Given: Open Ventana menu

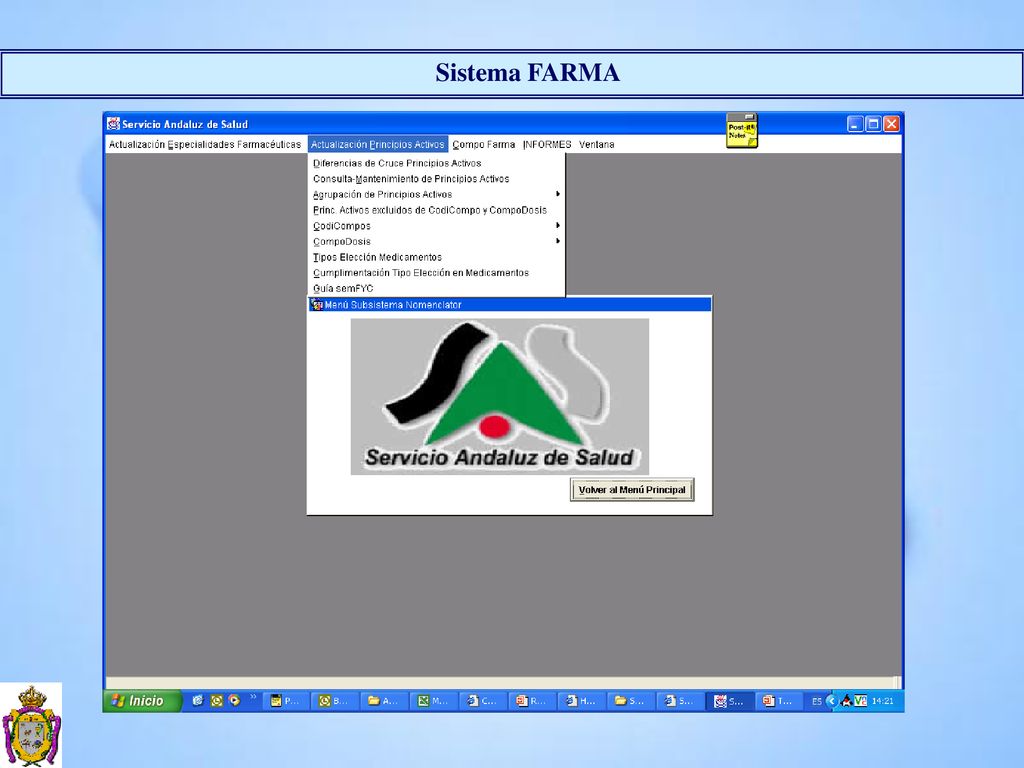Looking at the screenshot, I should tap(596, 144).
